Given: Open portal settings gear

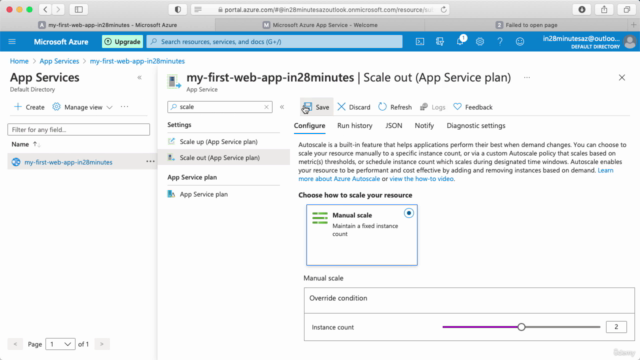Looking at the screenshot, I should click(x=480, y=42).
